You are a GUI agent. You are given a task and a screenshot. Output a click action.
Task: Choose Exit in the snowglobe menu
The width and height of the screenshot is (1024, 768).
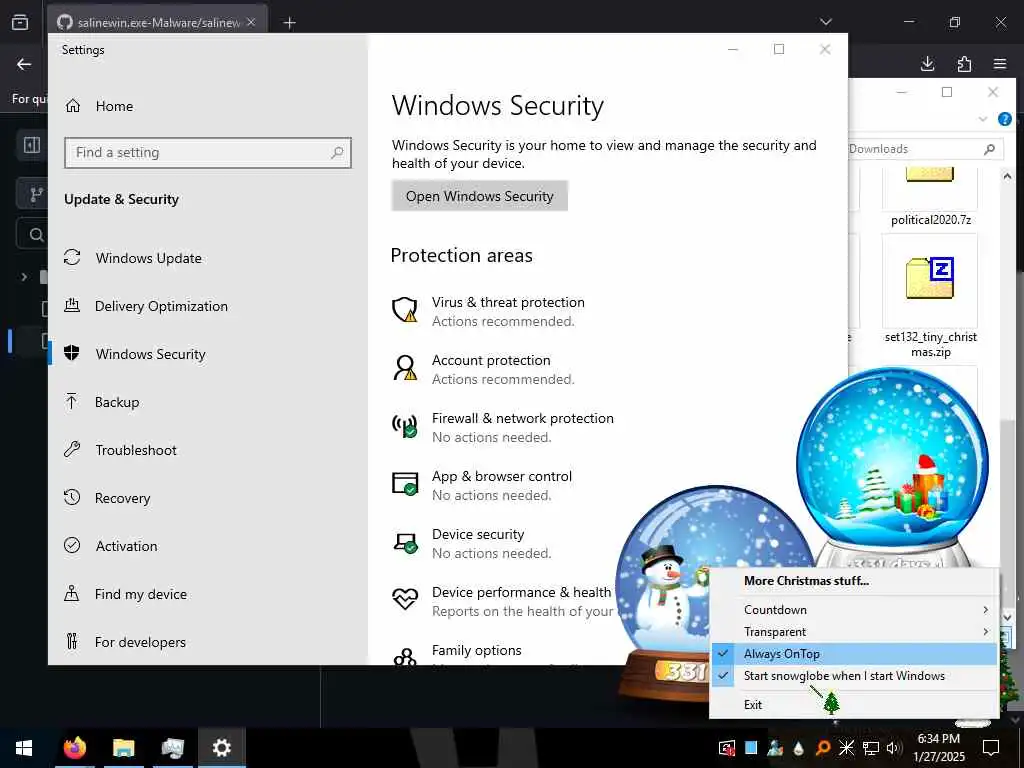pyautogui.click(x=853, y=705)
